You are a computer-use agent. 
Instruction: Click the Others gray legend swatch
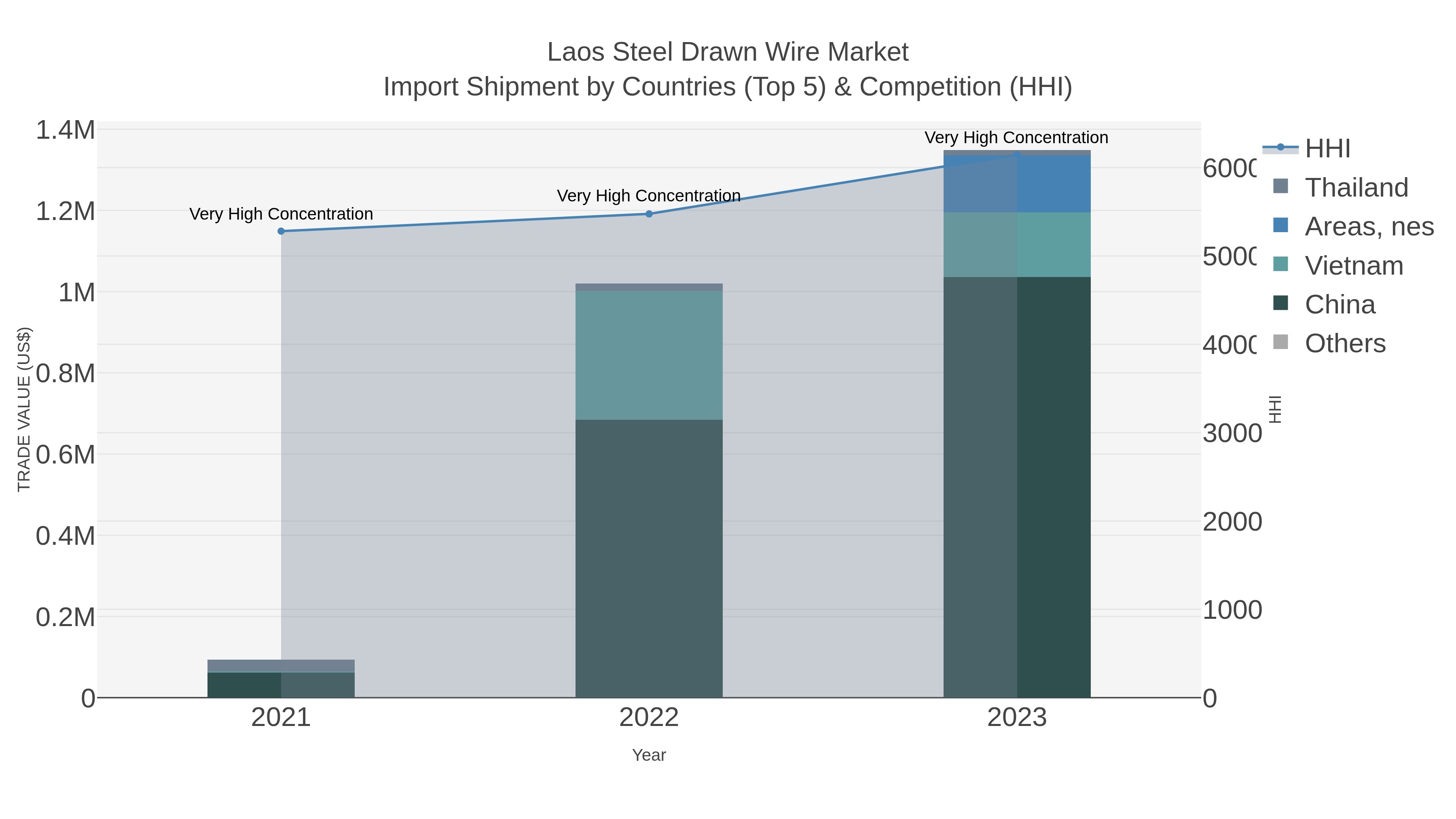(1280, 342)
